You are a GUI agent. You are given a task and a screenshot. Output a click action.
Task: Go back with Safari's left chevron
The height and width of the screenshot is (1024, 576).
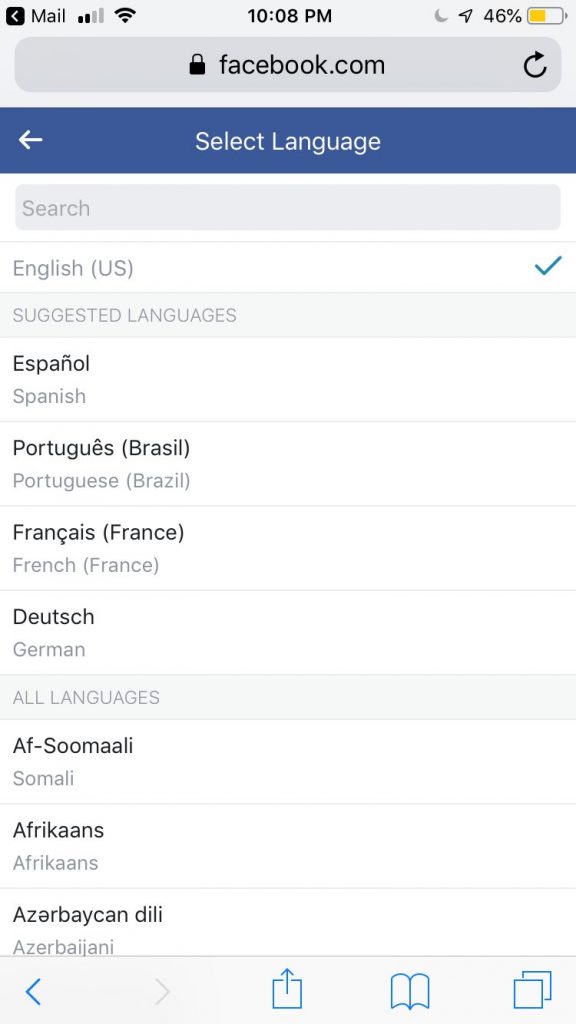pos(33,992)
